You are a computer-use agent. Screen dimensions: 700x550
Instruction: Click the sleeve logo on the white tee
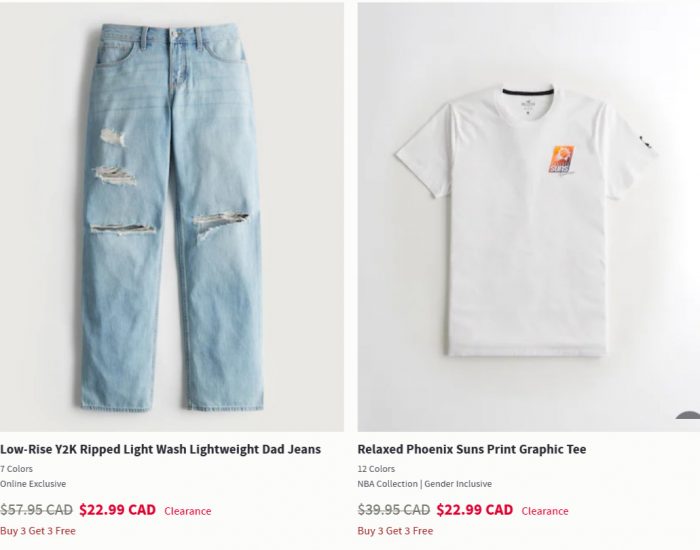644,142
